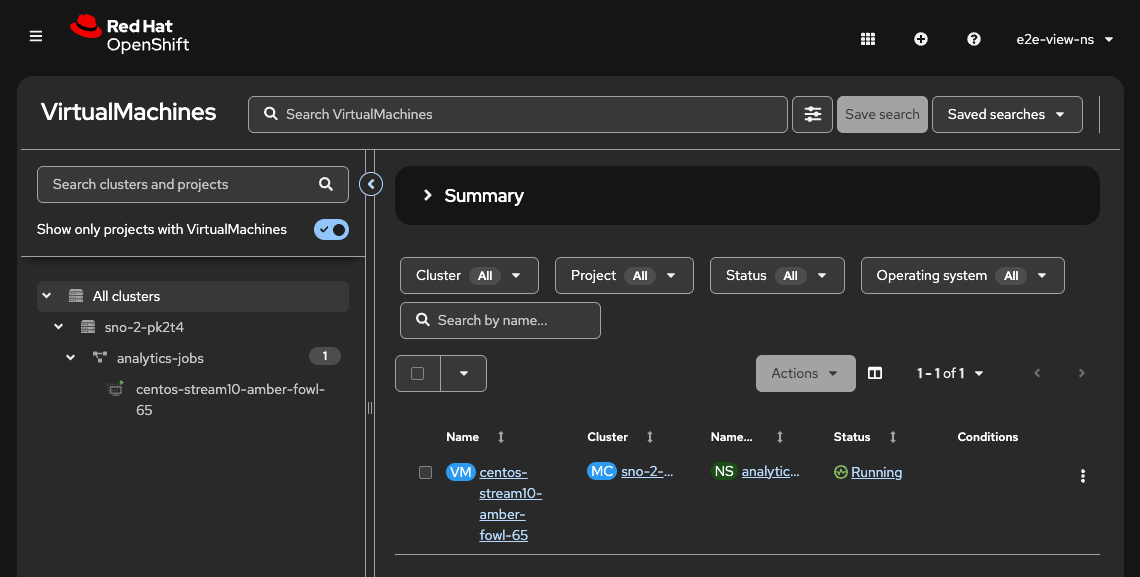Open advanced search filters icon
Image resolution: width=1140 pixels, height=577 pixels.
812,114
